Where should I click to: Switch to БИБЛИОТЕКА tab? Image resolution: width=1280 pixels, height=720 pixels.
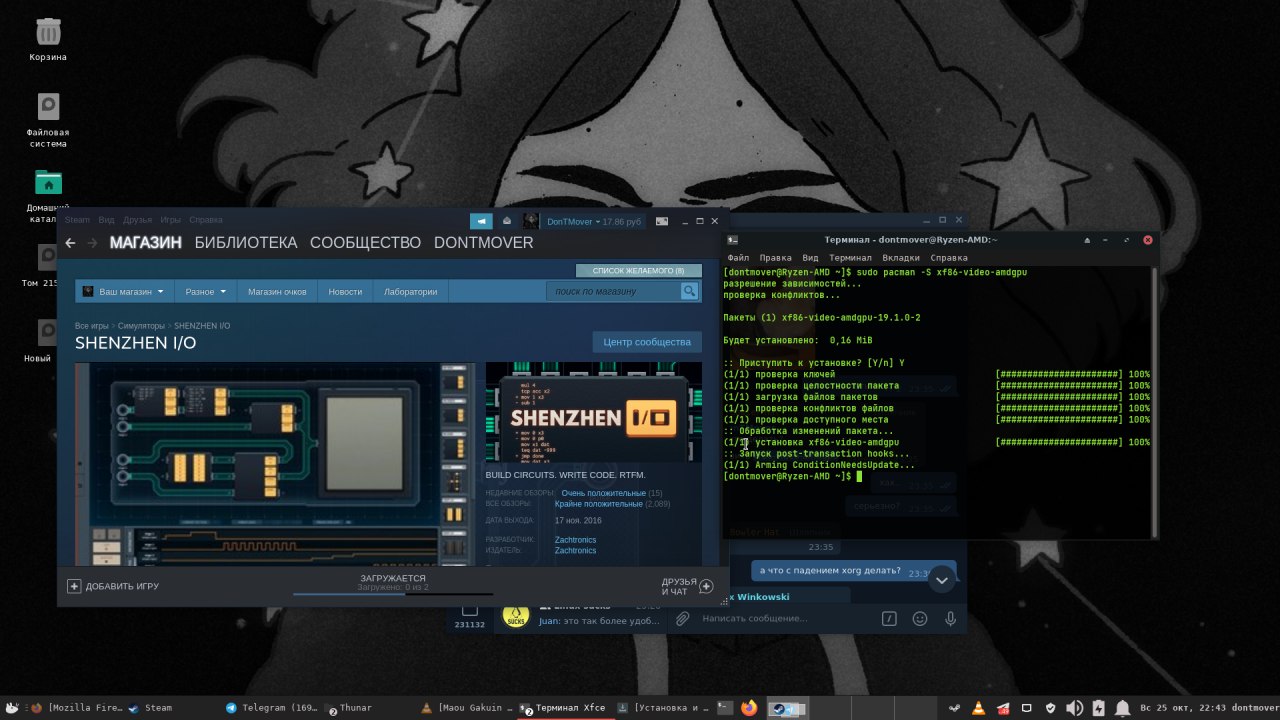tap(246, 243)
